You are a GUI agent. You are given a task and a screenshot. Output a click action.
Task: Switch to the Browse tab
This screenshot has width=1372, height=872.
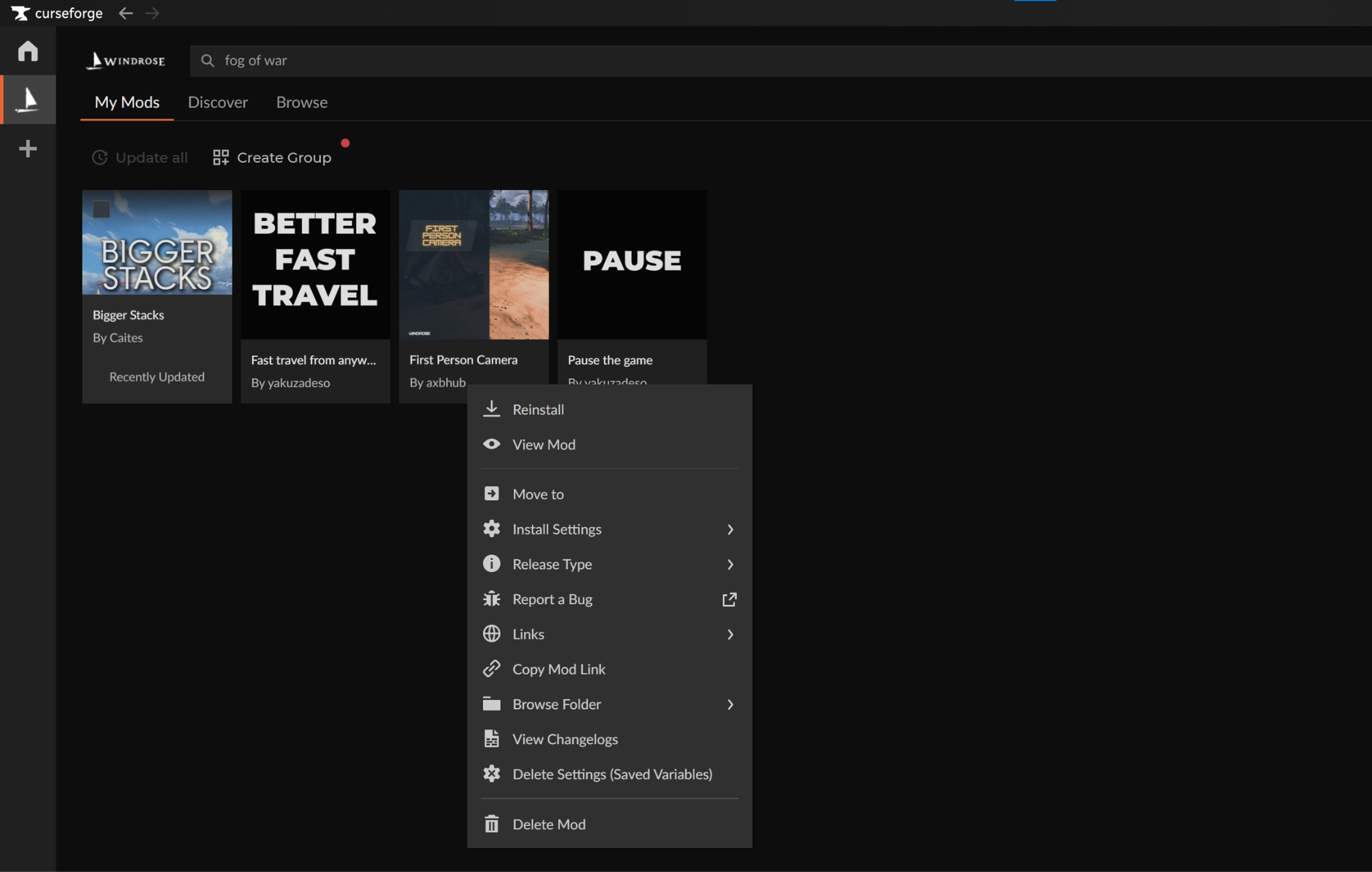302,102
